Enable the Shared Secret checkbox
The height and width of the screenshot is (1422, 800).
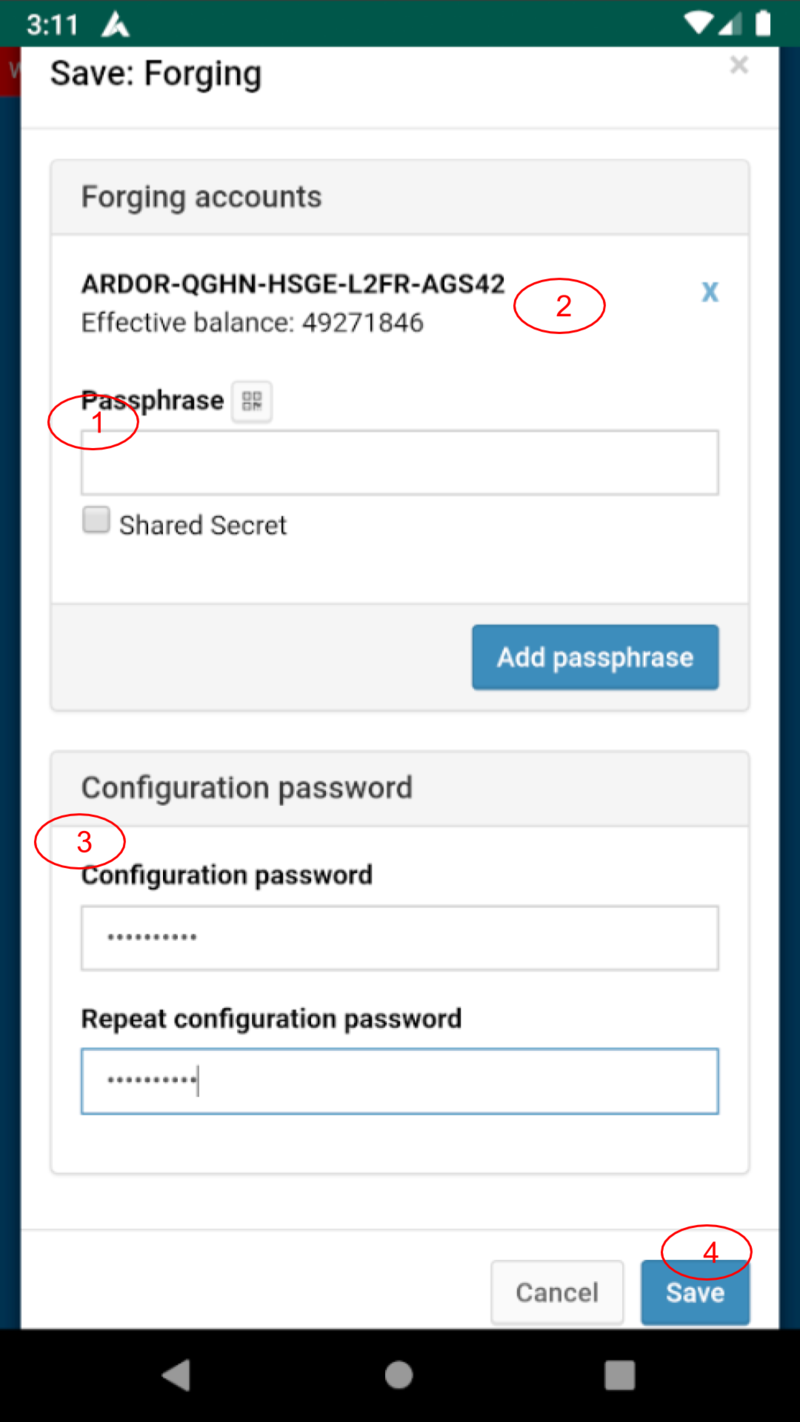pyautogui.click(x=96, y=519)
